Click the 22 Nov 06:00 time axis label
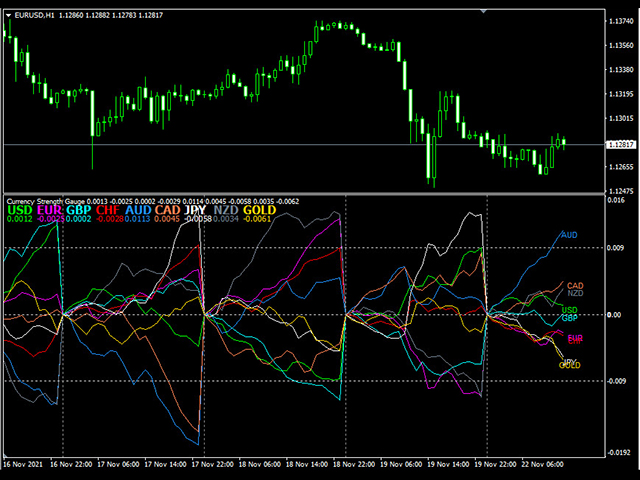This screenshot has height=480, width=640. [540, 465]
